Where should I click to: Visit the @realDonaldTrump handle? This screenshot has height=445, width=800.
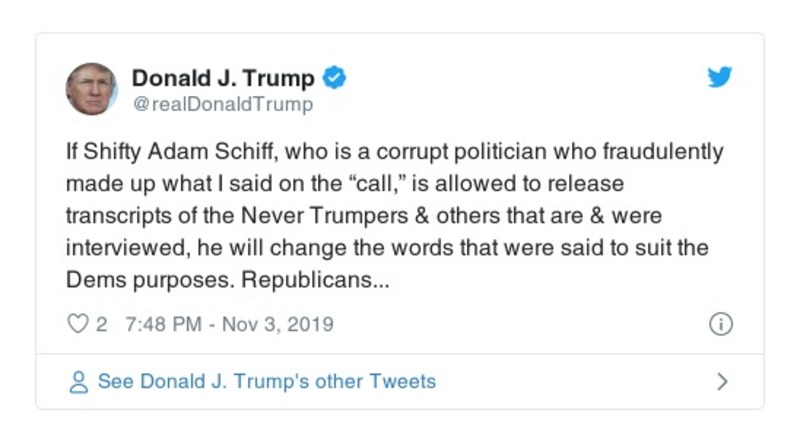(222, 104)
